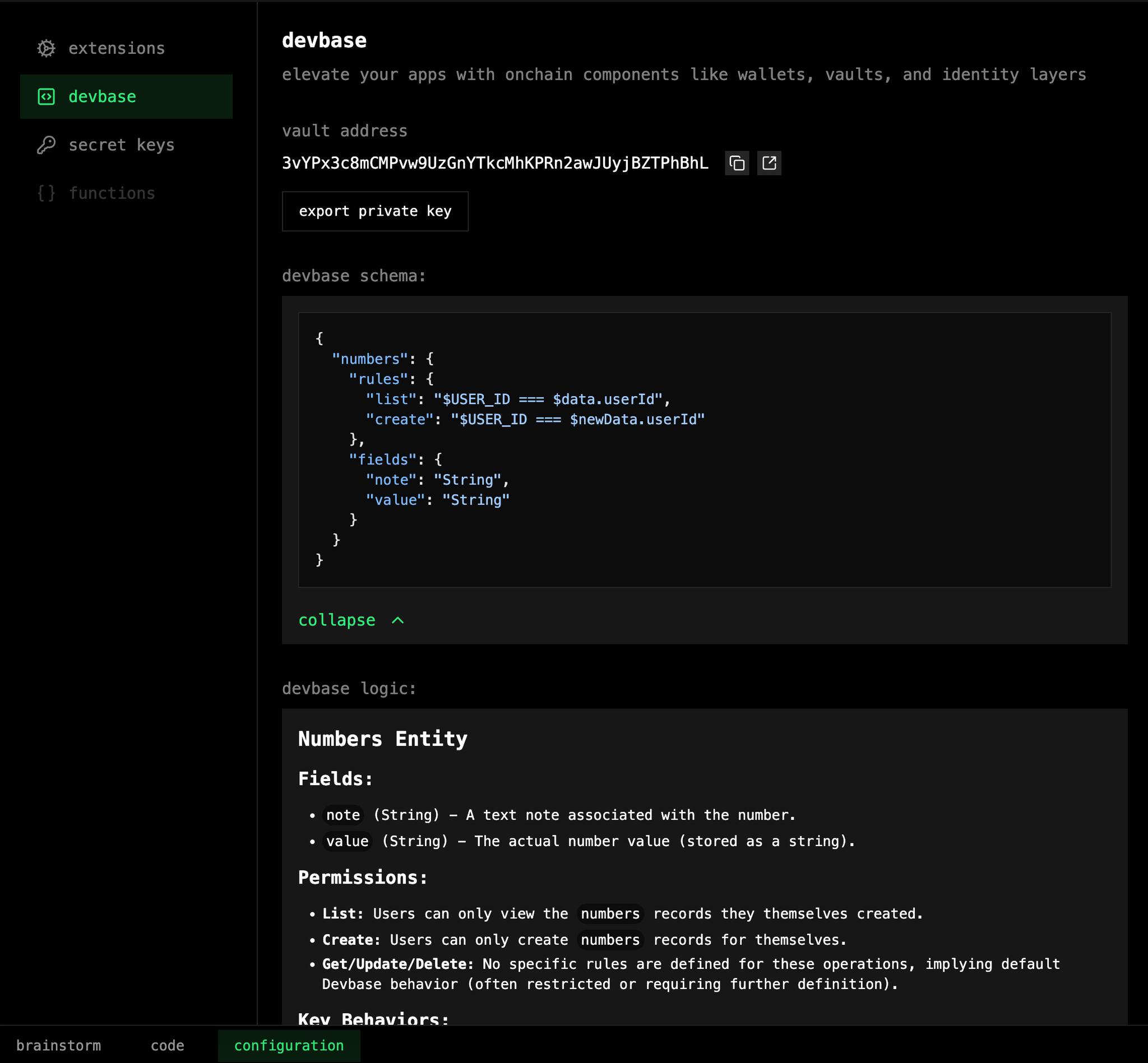This screenshot has width=1148, height=1063.
Task: Click the Numbers Entity heading
Action: [383, 739]
